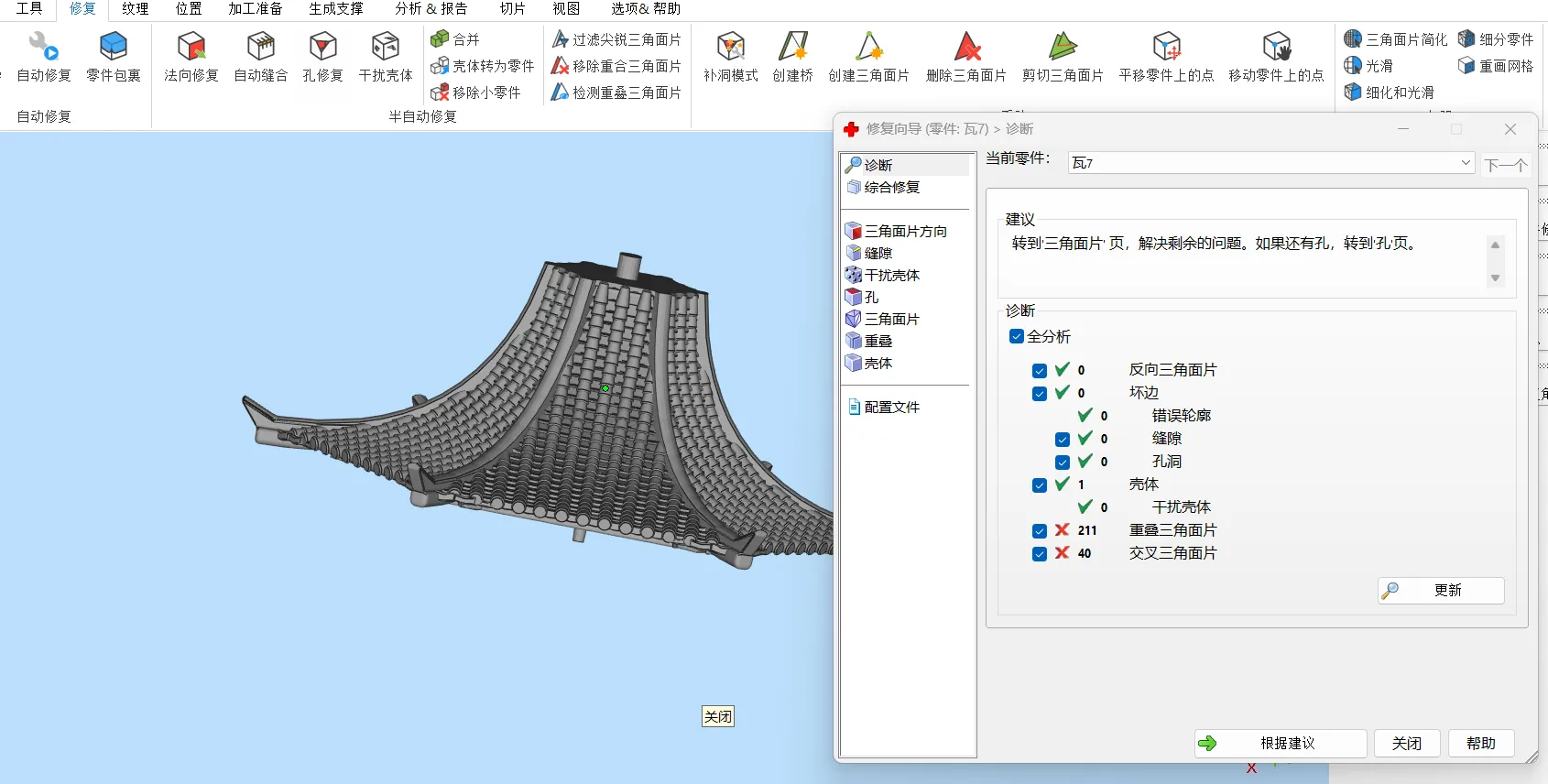Open the 视图 tab
Viewport: 1548px width, 784px height.
(566, 9)
